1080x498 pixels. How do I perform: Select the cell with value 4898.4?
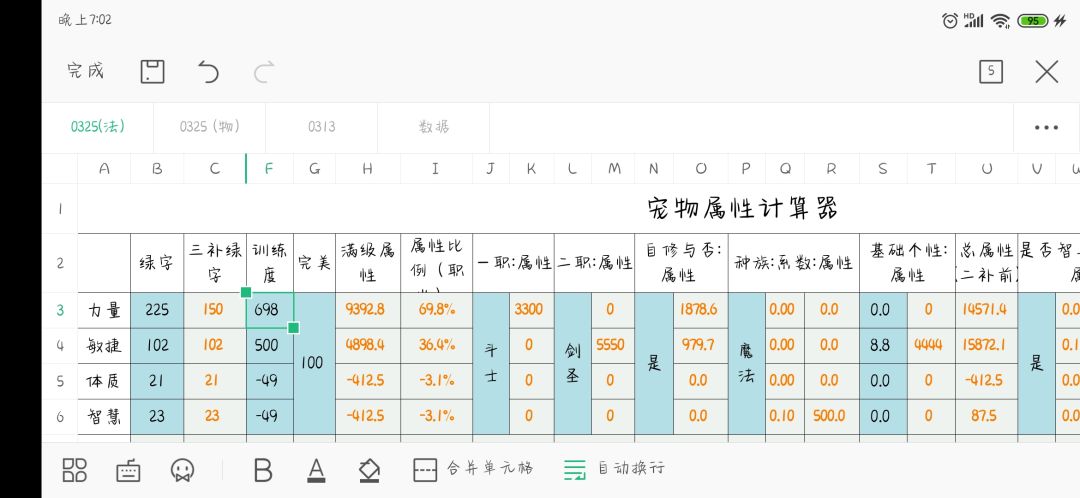pyautogui.click(x=368, y=345)
